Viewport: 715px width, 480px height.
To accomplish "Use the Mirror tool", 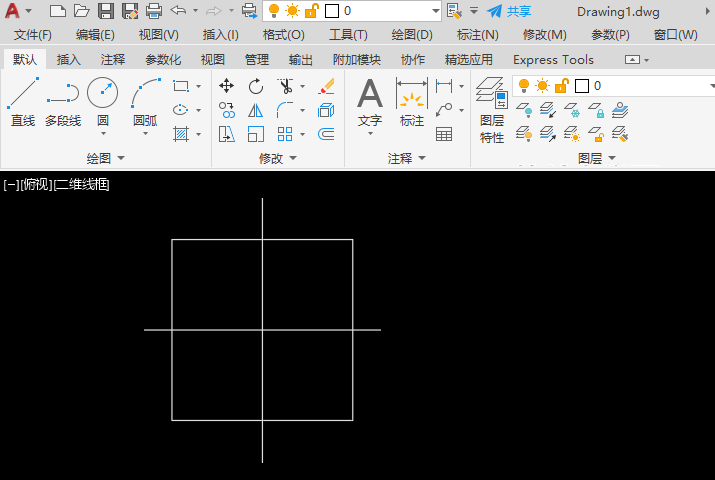I will 256,110.
